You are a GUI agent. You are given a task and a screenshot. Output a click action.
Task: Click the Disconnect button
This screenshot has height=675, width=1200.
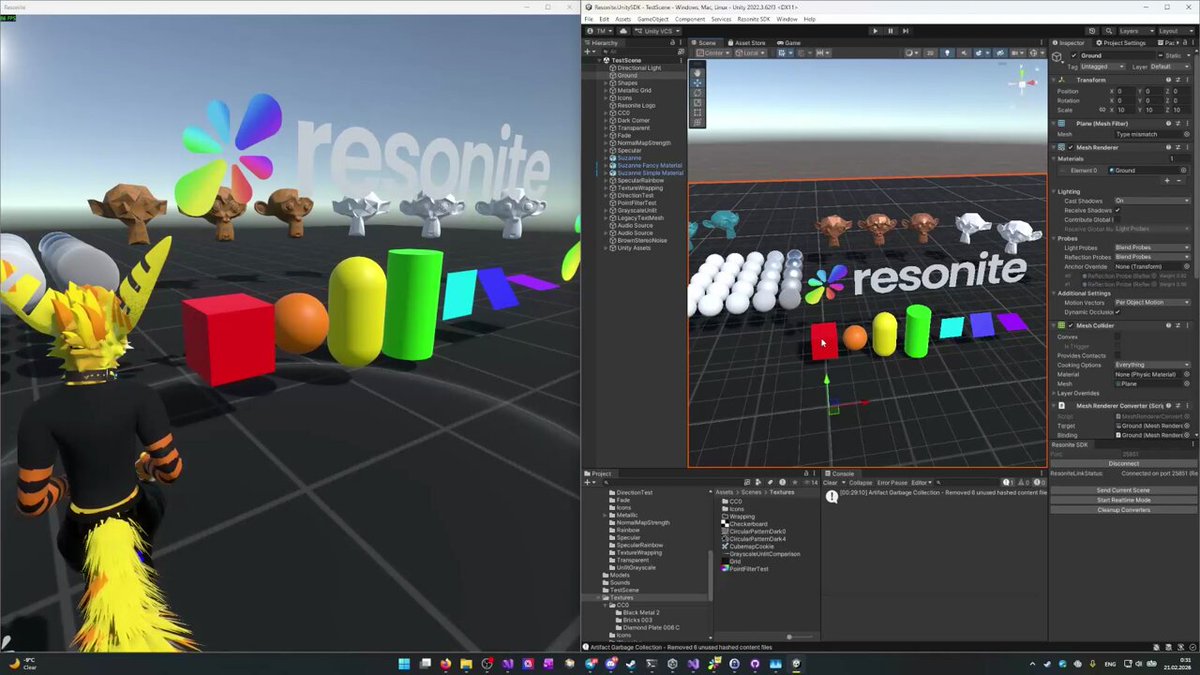point(1123,464)
